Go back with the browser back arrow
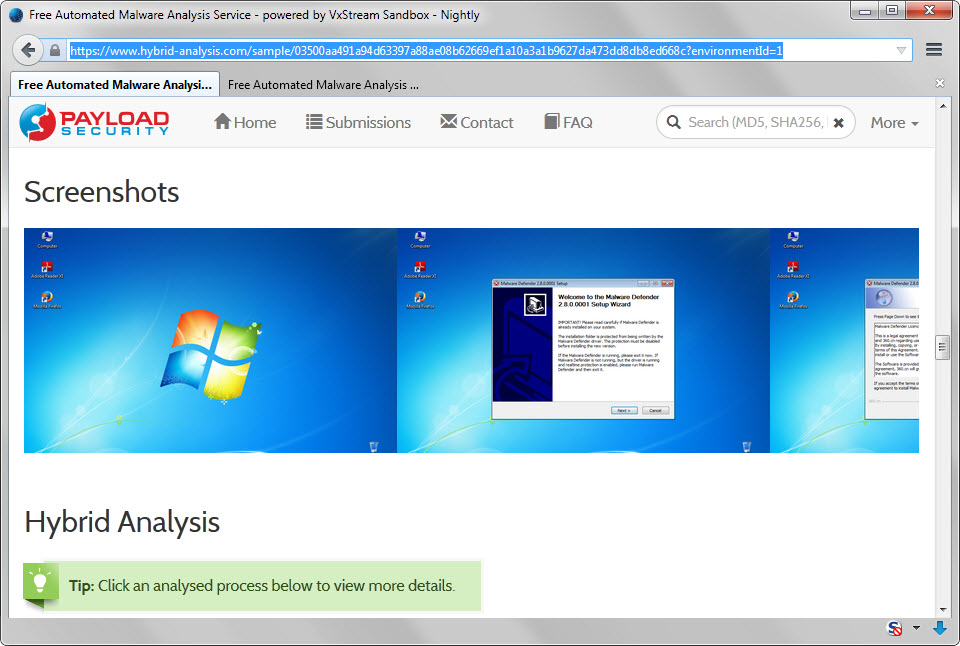960x646 pixels. pyautogui.click(x=28, y=50)
